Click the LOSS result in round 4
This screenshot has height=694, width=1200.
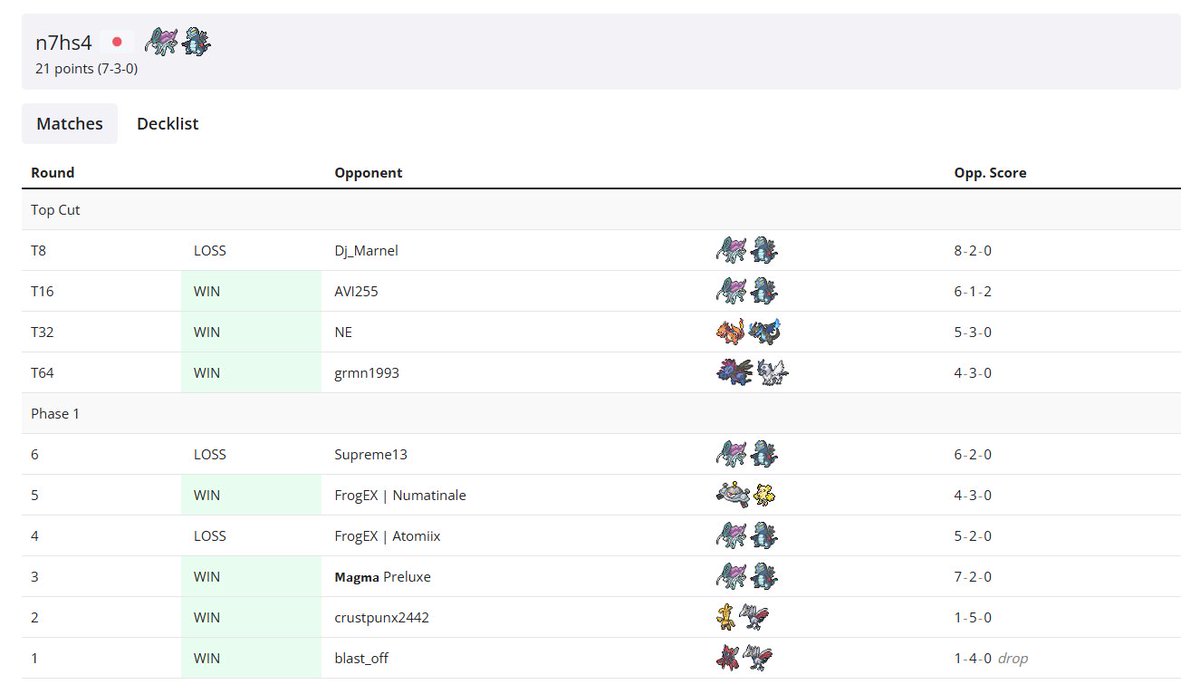coord(210,536)
